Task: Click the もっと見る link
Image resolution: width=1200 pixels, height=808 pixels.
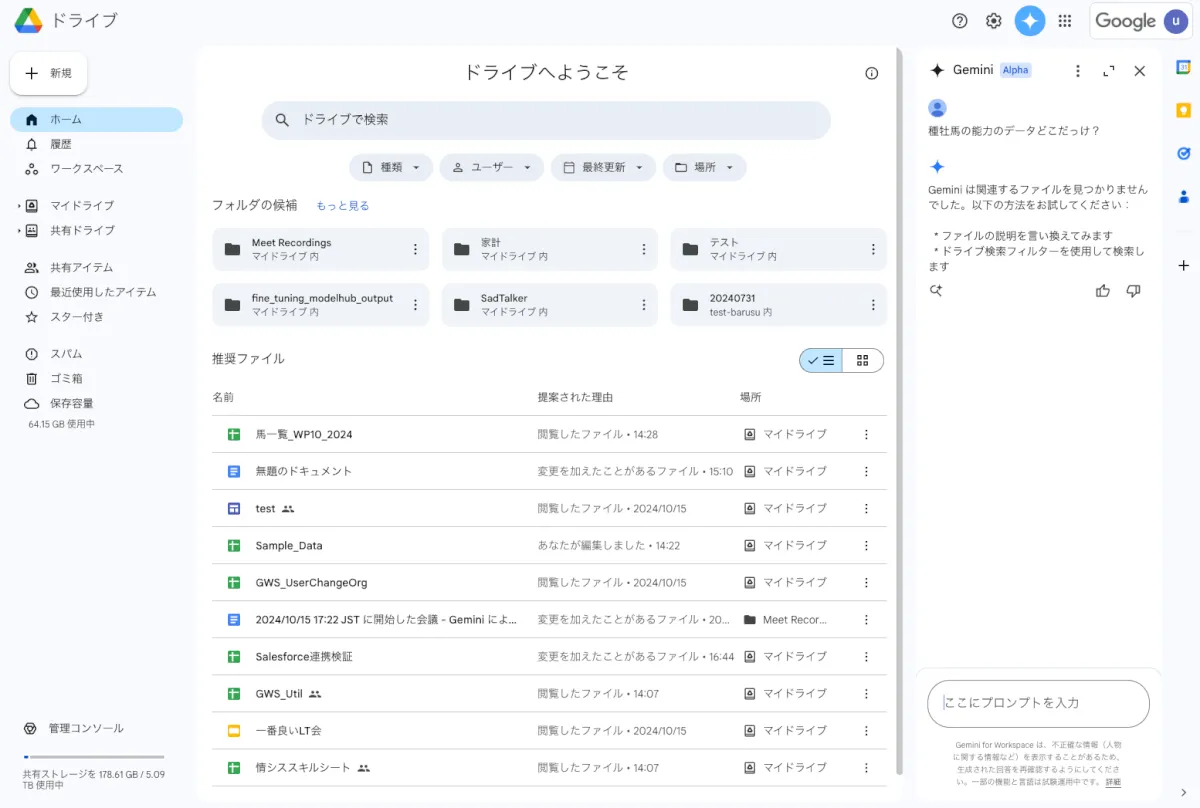Action: 343,206
